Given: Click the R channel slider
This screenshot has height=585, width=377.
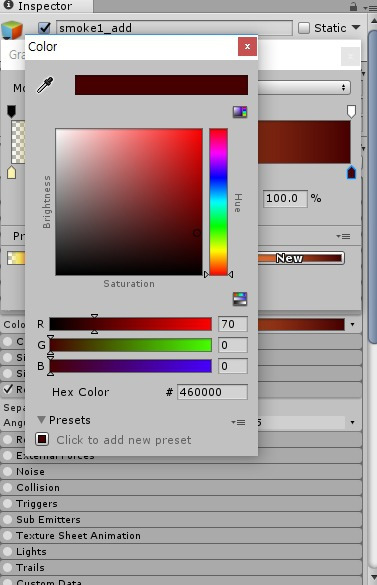Looking at the screenshot, I should 131,324.
